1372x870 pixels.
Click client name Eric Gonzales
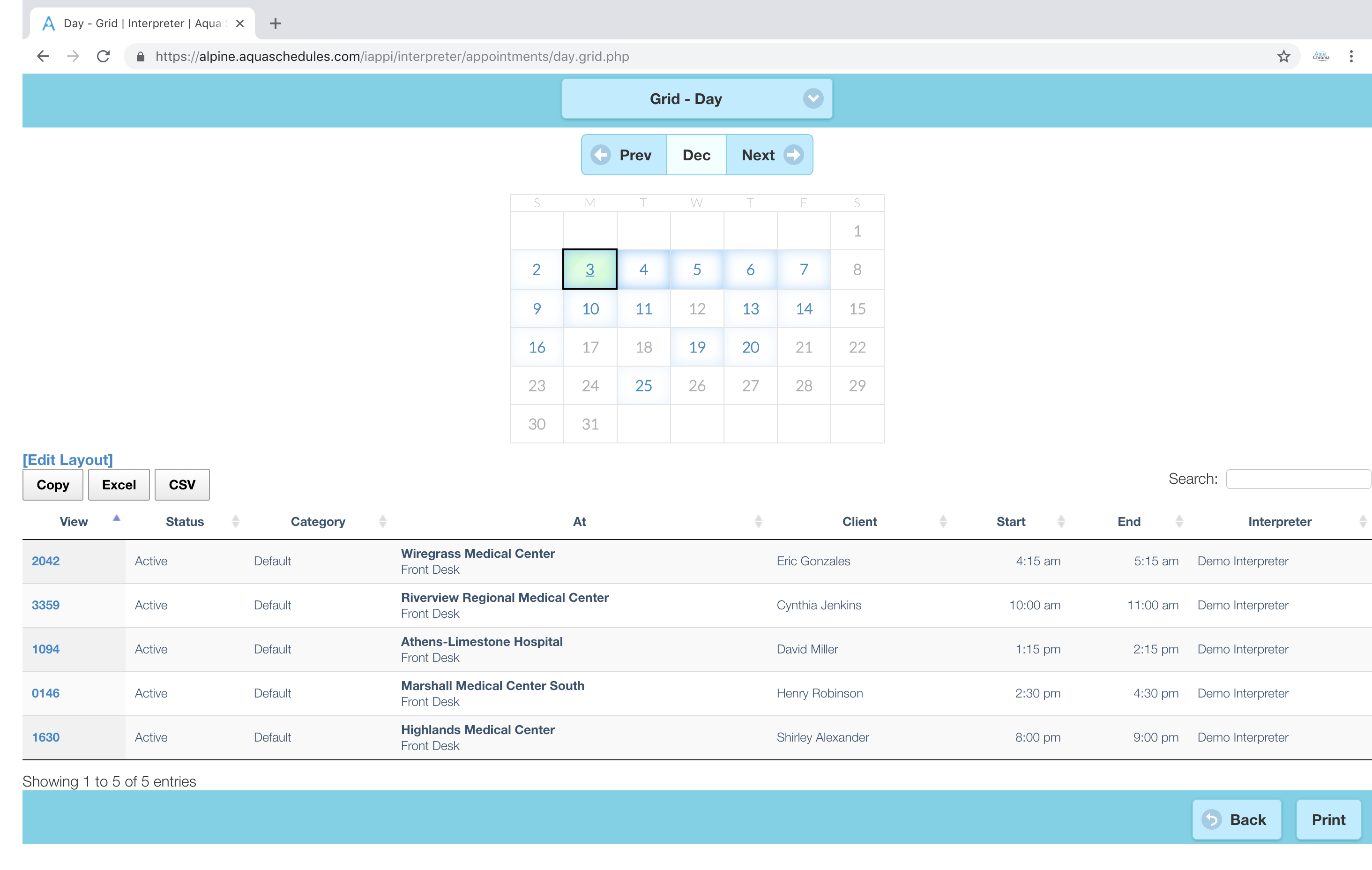coord(813,561)
